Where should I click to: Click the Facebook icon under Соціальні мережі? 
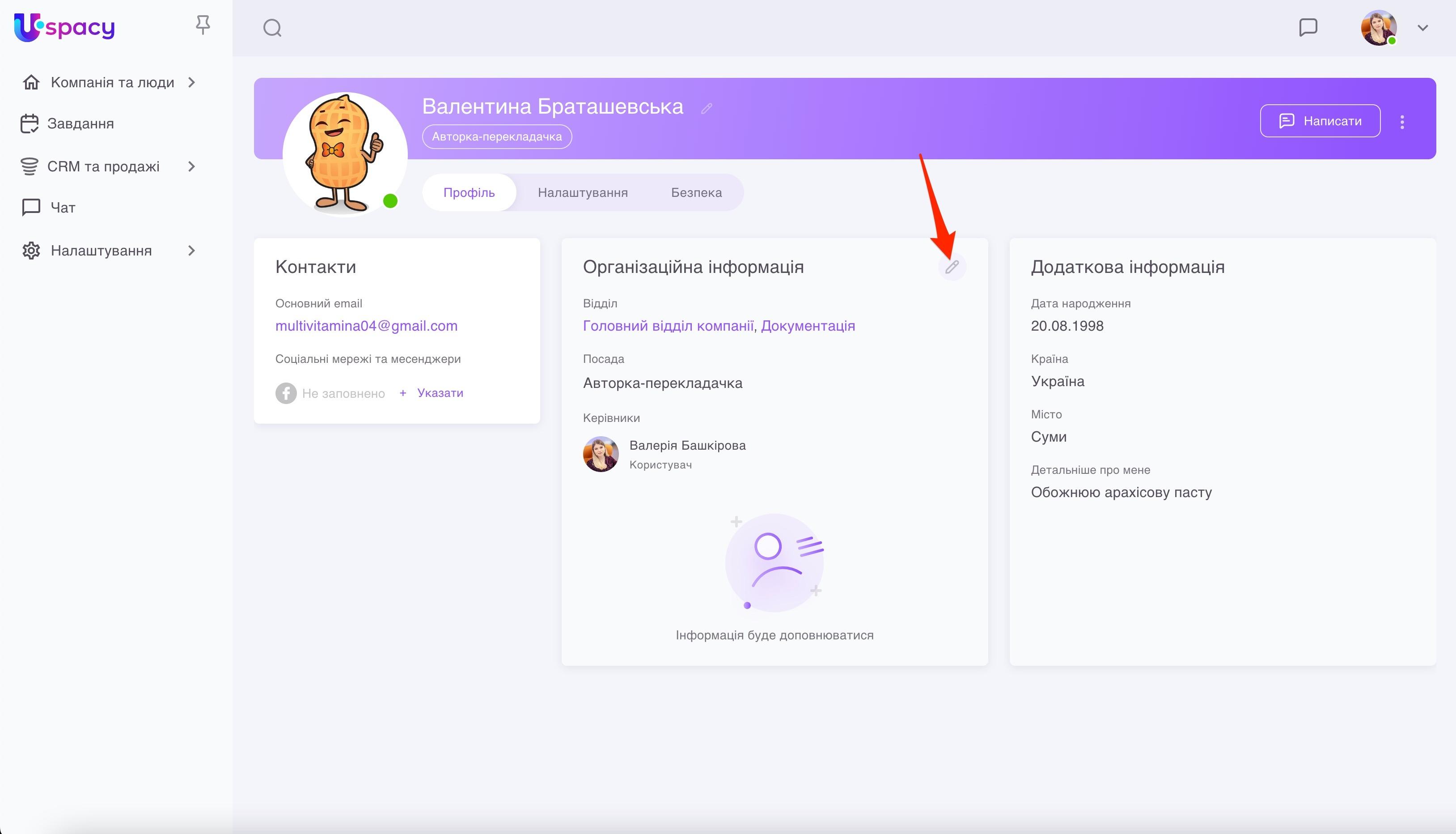point(286,393)
